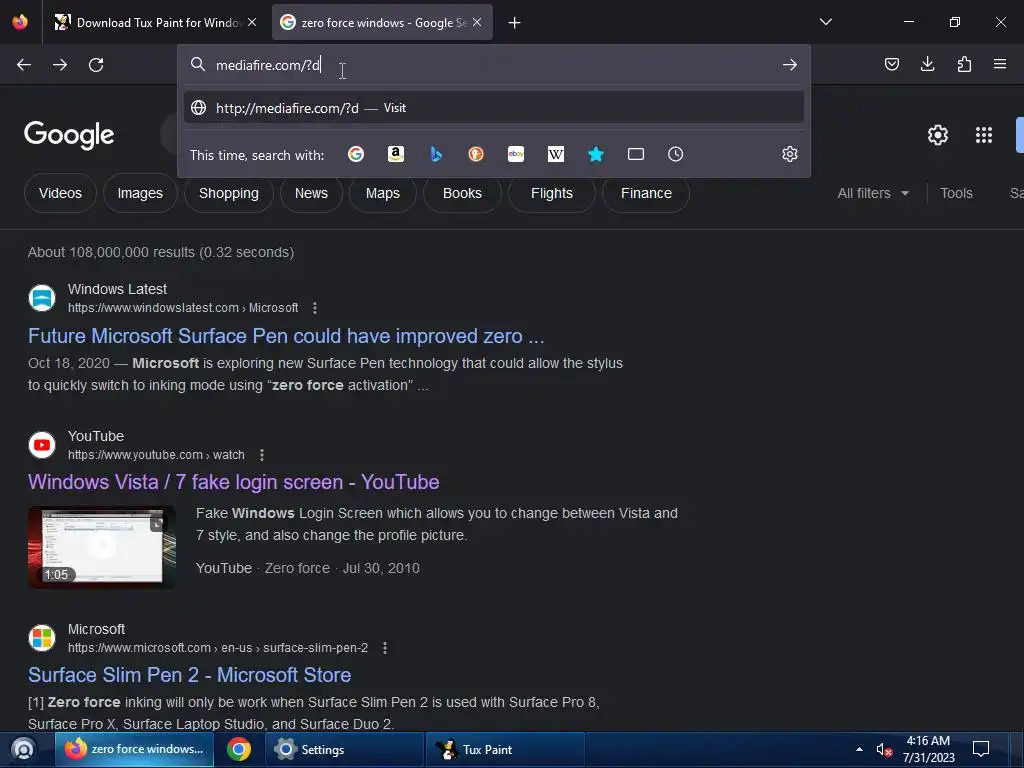The image size is (1024, 768).
Task: Search this time with Google
Action: click(x=356, y=154)
